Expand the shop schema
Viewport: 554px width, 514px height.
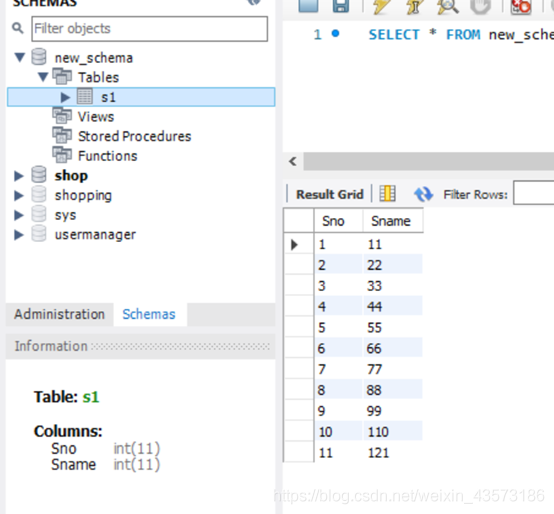tap(18, 176)
